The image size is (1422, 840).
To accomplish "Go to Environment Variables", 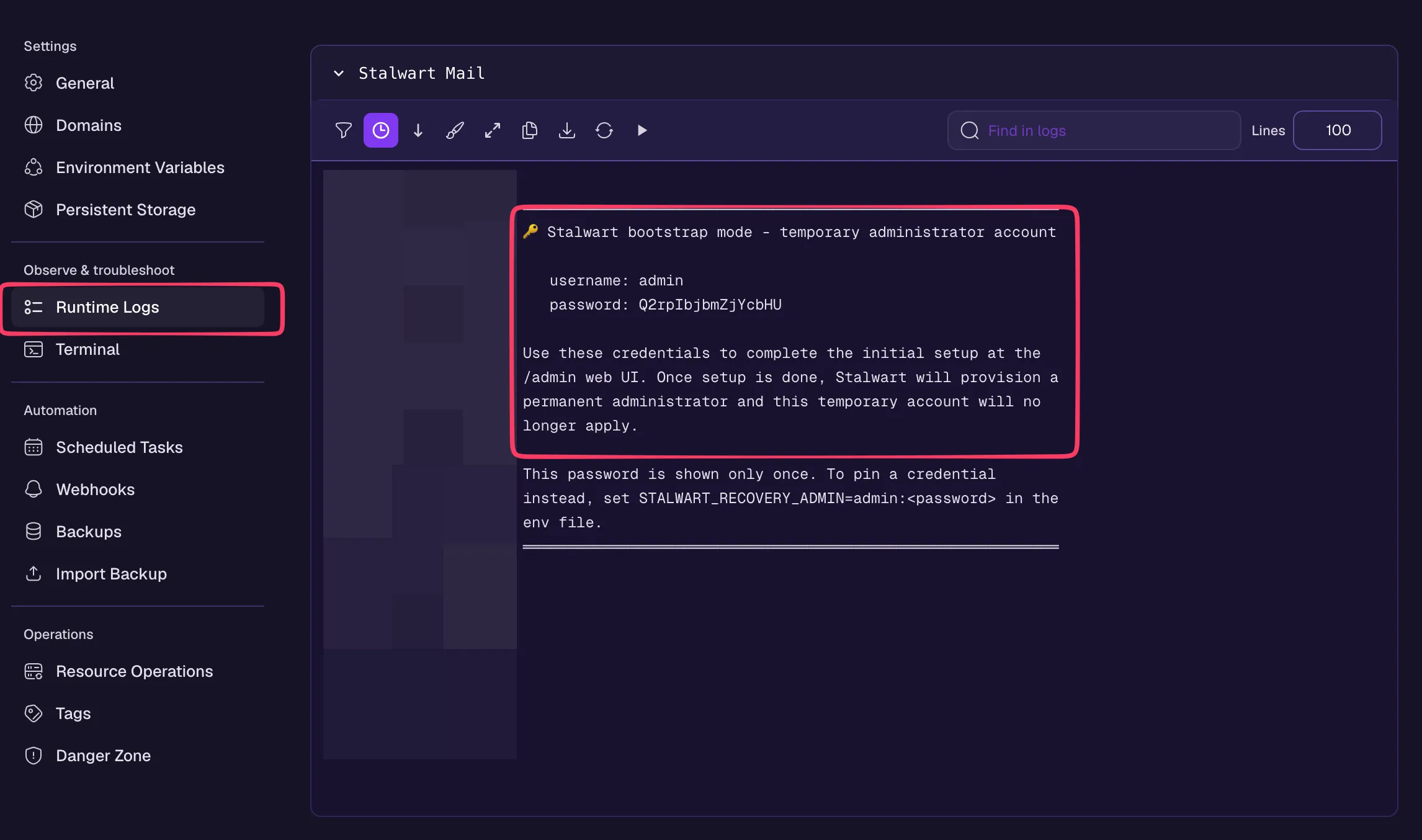I will (138, 168).
